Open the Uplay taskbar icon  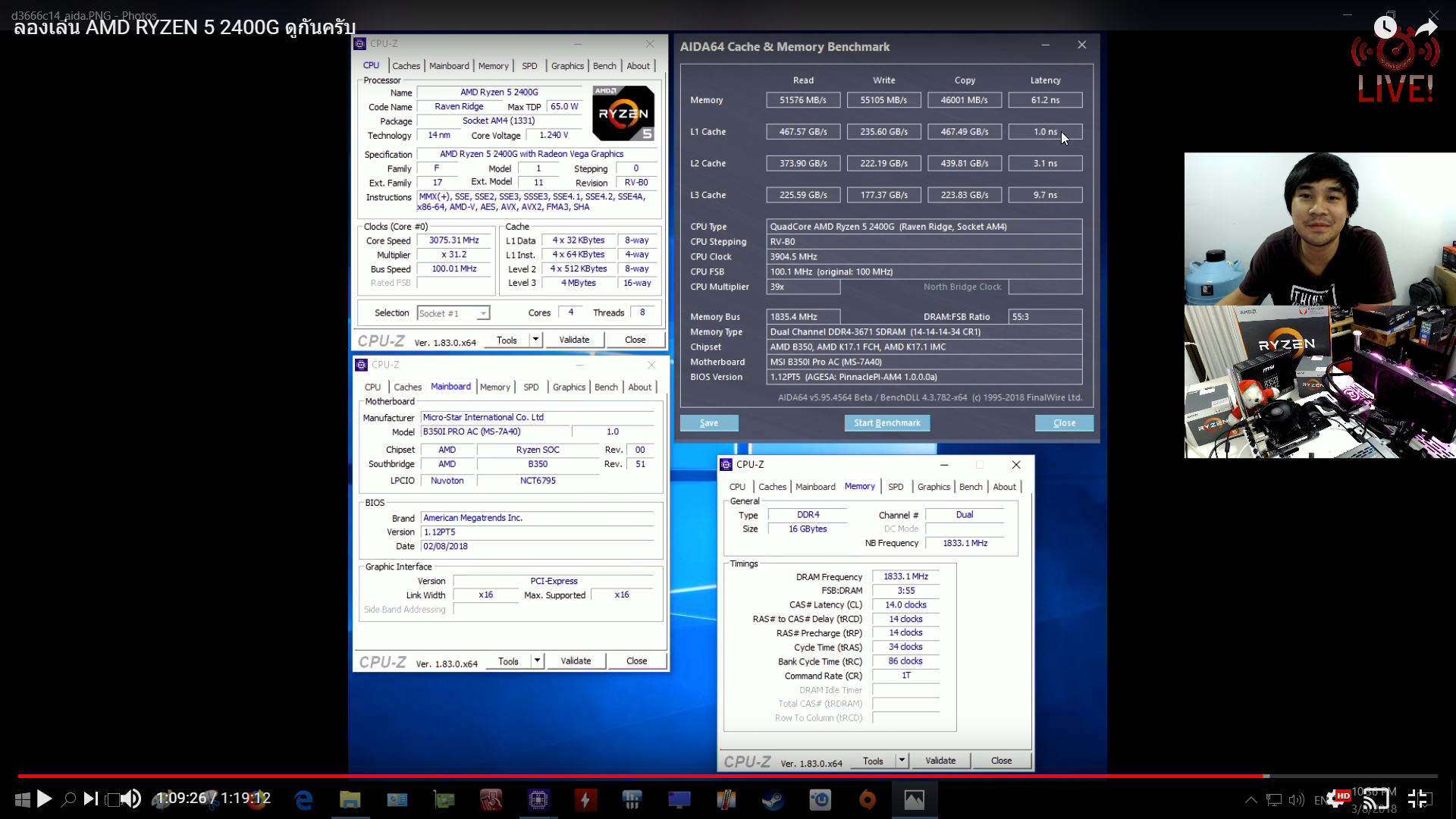point(820,799)
